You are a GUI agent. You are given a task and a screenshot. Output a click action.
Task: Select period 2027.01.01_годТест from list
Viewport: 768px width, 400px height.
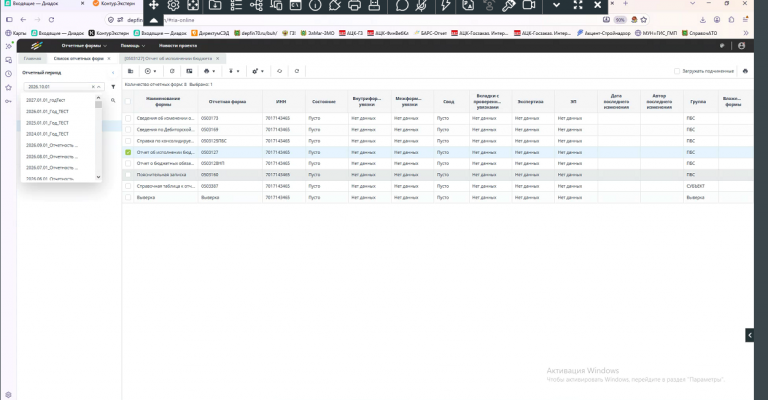46,100
